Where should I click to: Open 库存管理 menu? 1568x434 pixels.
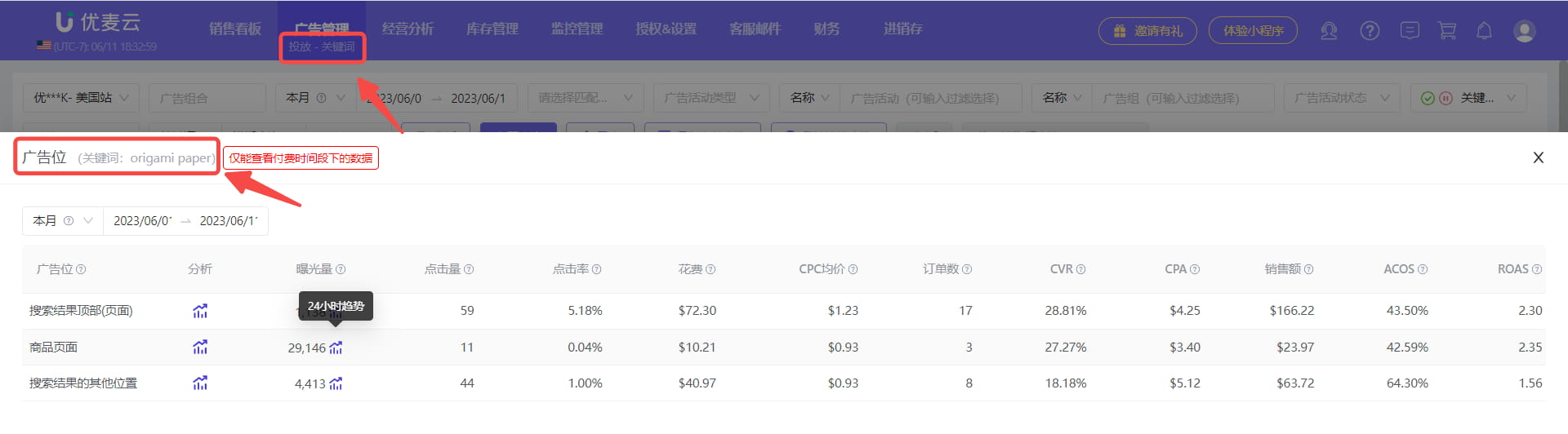click(492, 29)
